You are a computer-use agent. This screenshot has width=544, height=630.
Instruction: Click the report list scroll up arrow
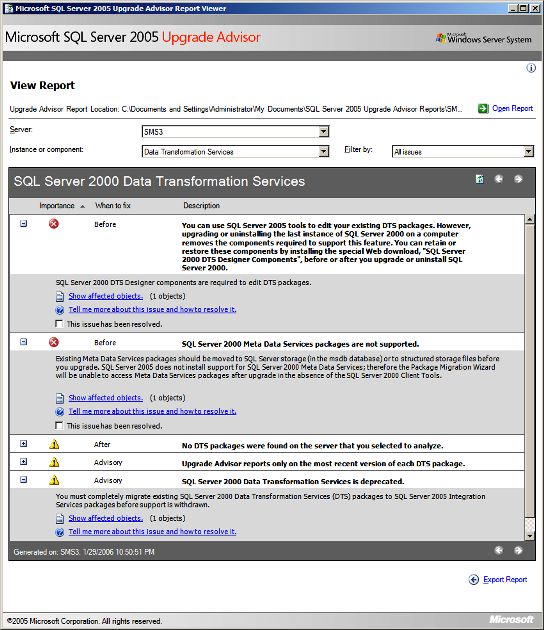[x=530, y=219]
